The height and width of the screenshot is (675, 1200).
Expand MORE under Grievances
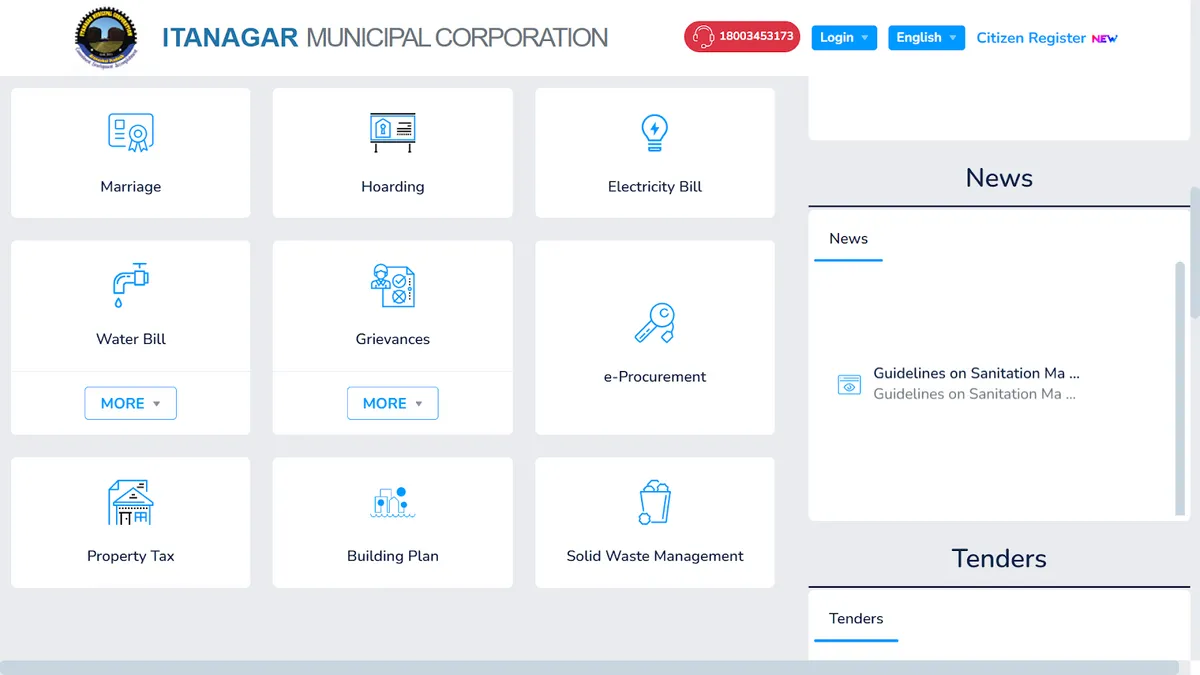click(x=392, y=403)
